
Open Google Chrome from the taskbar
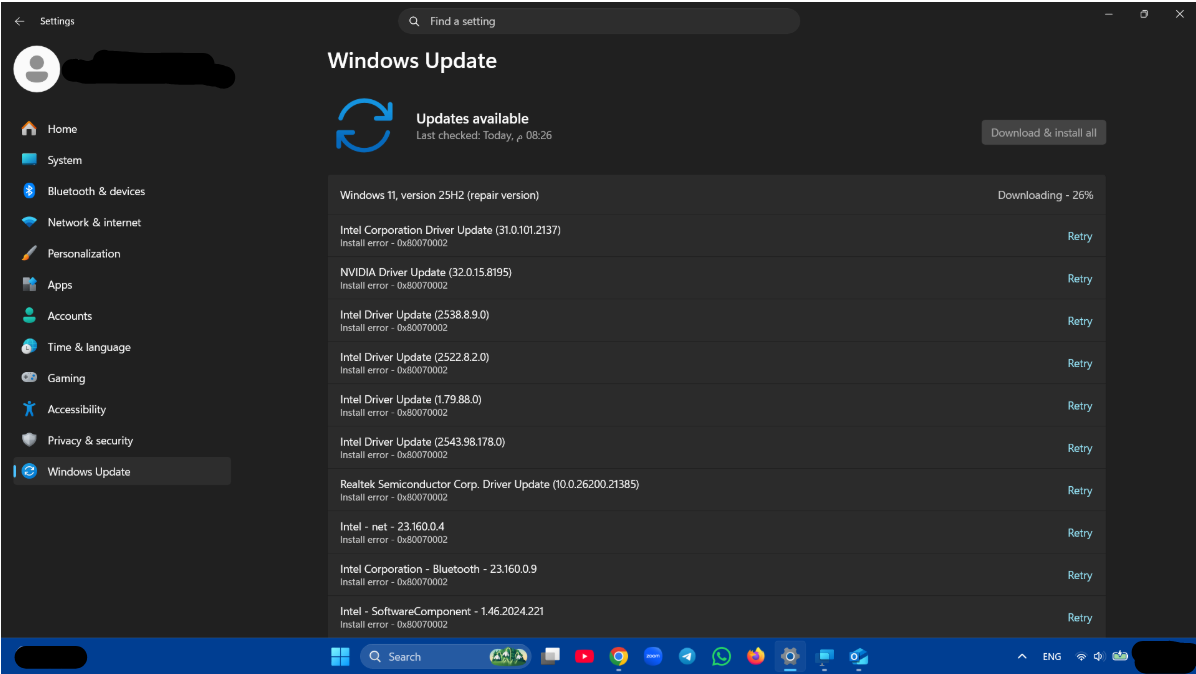(x=619, y=656)
